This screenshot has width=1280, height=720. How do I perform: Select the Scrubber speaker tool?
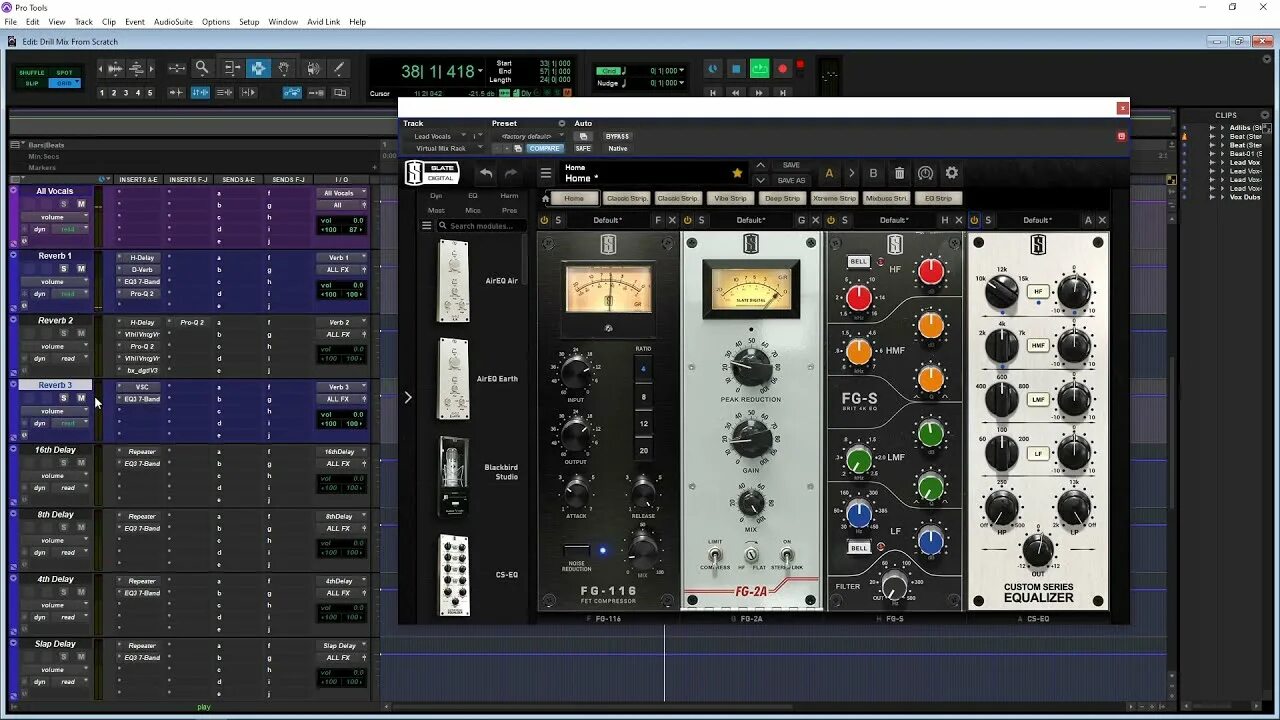point(312,68)
